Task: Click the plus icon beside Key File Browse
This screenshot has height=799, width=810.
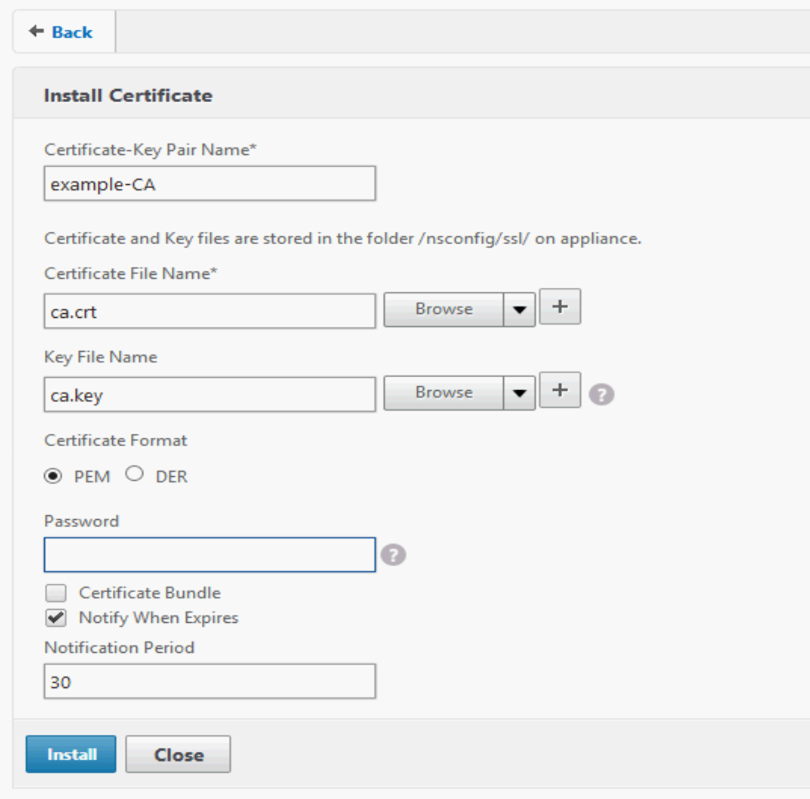Action: click(560, 391)
